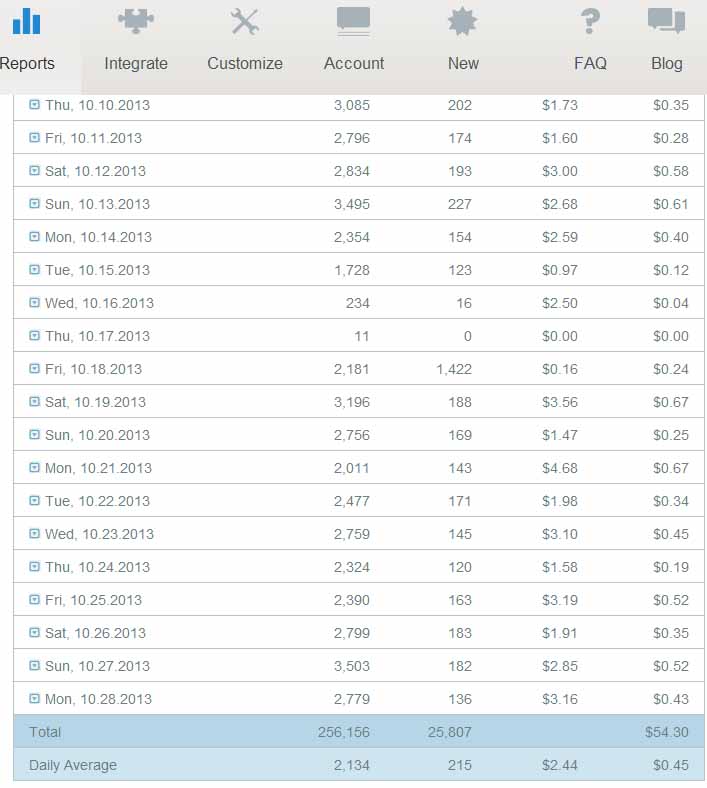Click the Daily Average summary row
707x788 pixels.
coord(358,765)
